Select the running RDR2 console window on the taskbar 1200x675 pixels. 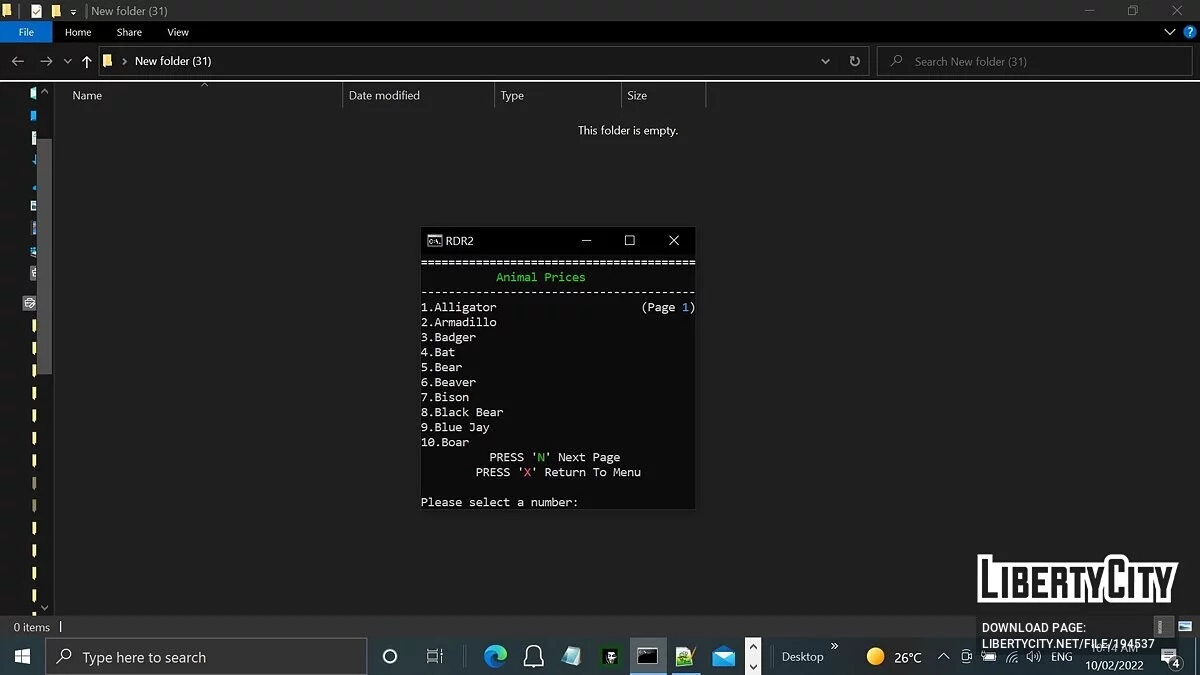point(648,656)
